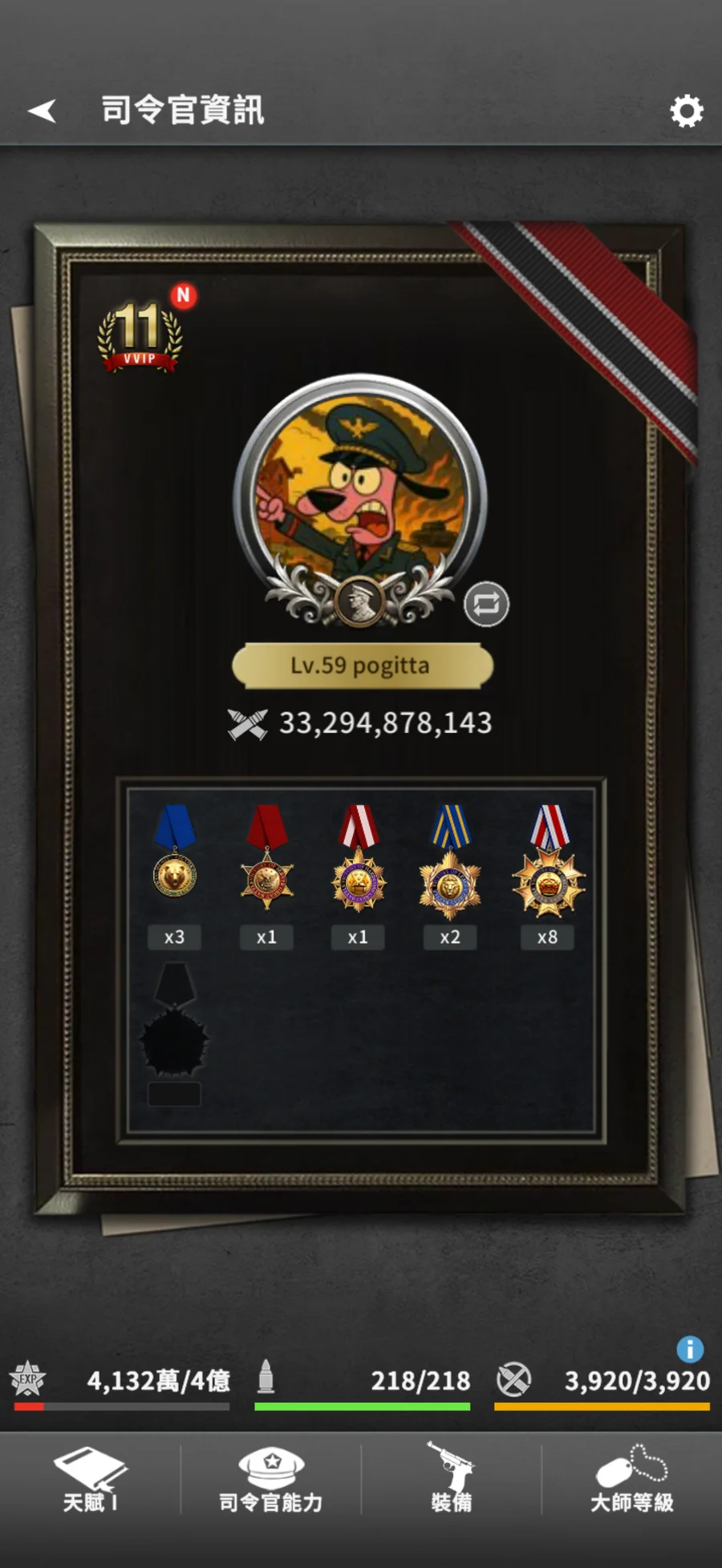Open the 天賦 I talent tab
This screenshot has height=1568, width=722.
coord(90,1481)
